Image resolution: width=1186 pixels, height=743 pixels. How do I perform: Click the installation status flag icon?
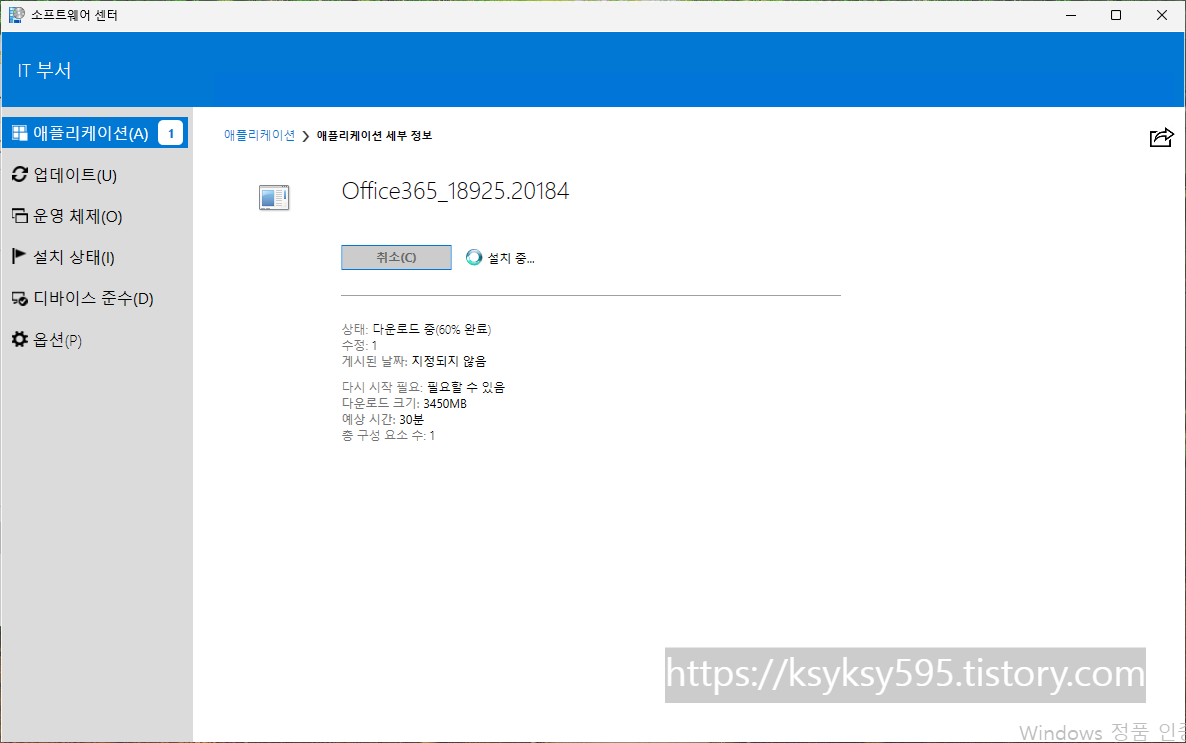pyautogui.click(x=19, y=256)
